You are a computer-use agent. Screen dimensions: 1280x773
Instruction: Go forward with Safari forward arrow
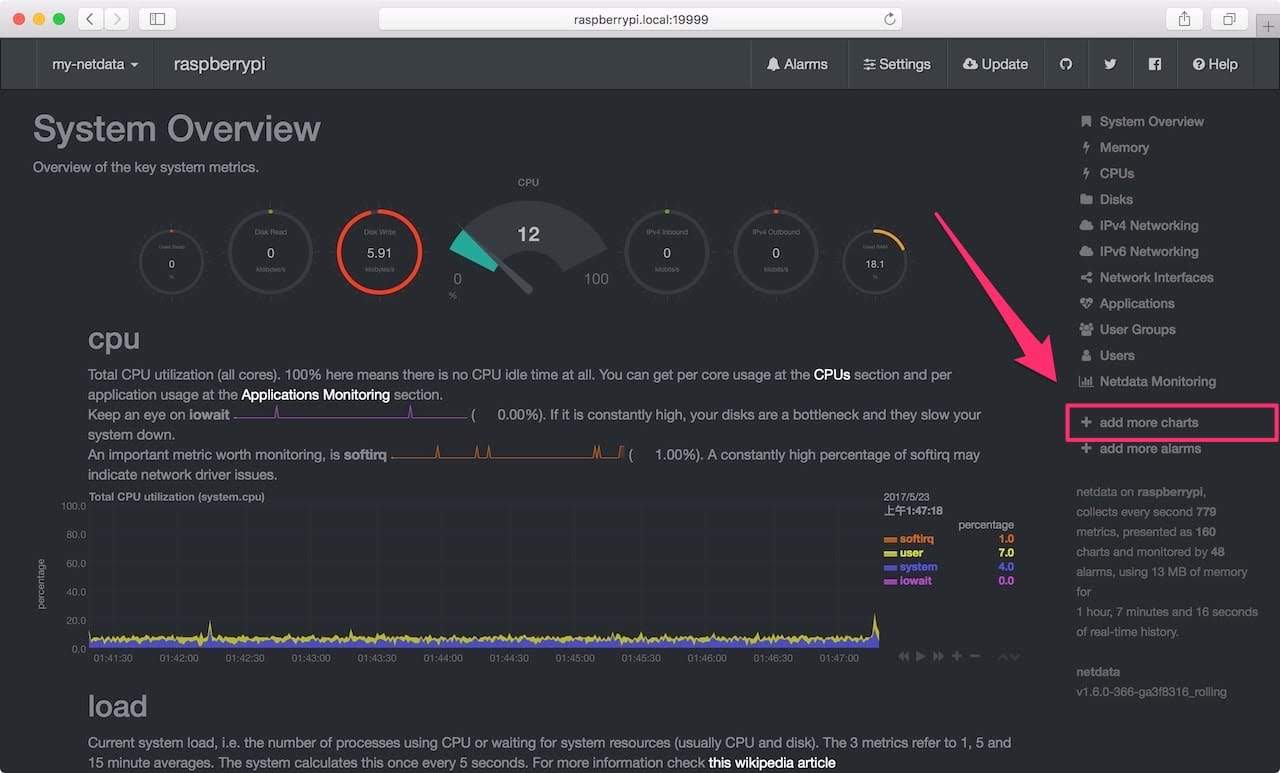[117, 18]
